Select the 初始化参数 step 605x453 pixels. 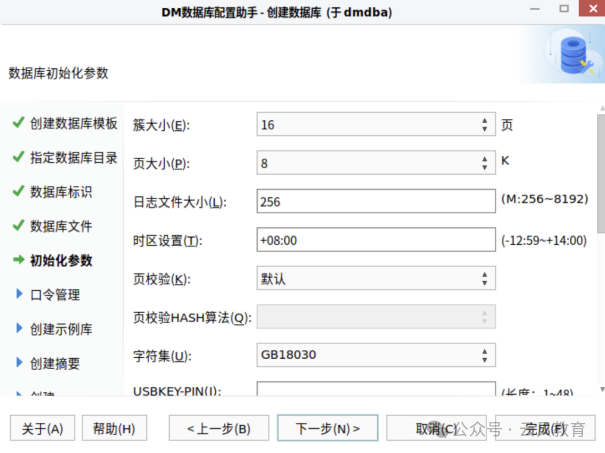point(61,260)
